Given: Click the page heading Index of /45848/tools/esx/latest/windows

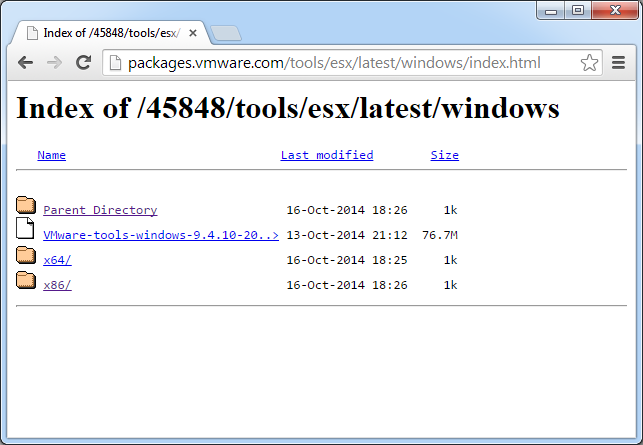Looking at the screenshot, I should tap(287, 108).
